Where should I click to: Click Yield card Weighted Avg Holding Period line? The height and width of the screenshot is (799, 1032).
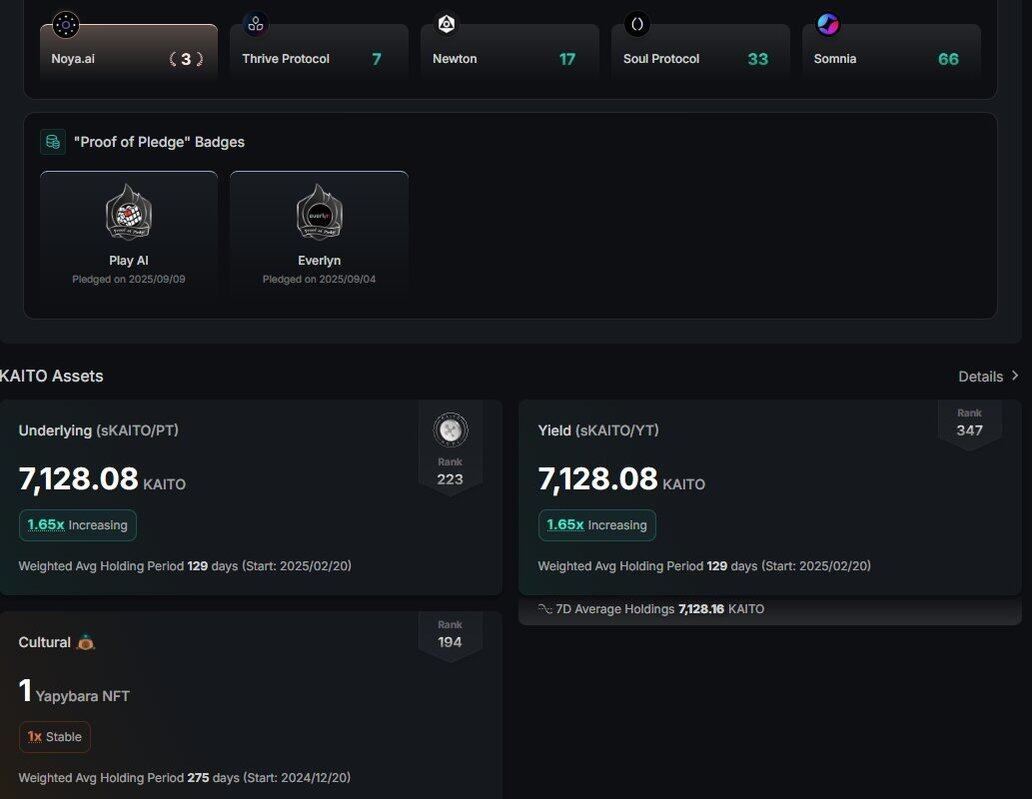pyautogui.click(x=704, y=566)
